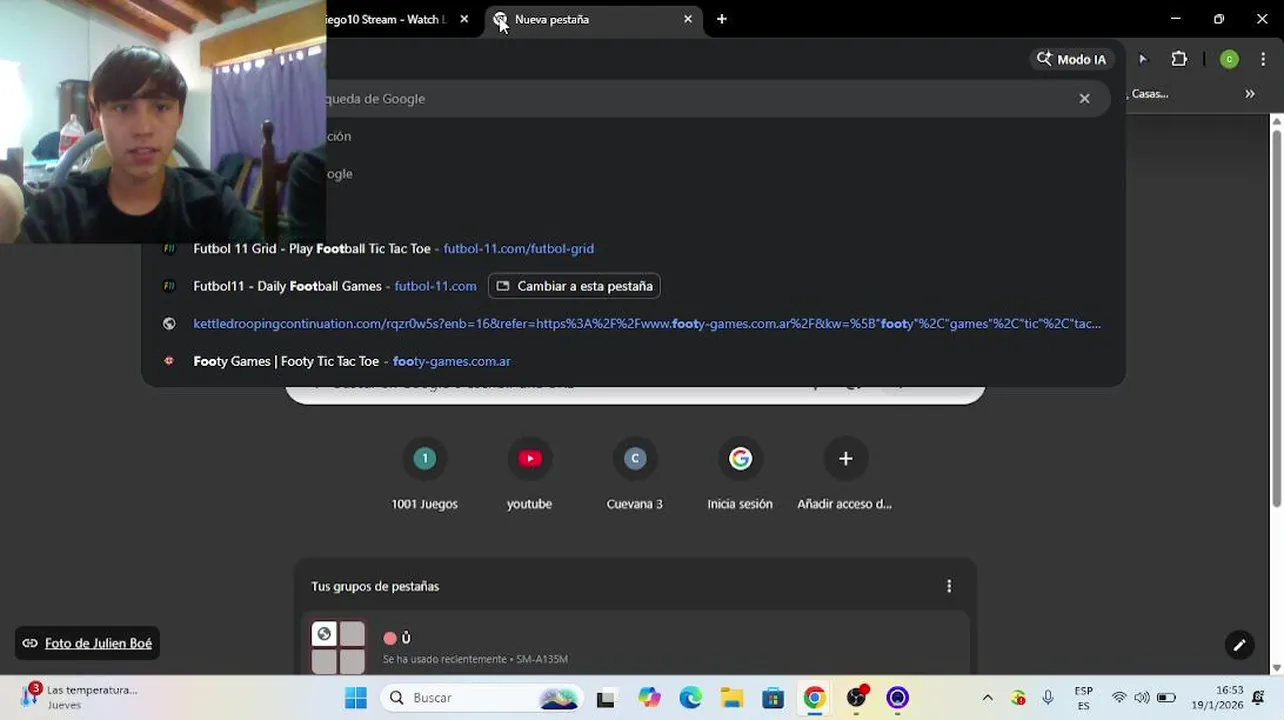Open File Explorer from the taskbar

click(732, 698)
